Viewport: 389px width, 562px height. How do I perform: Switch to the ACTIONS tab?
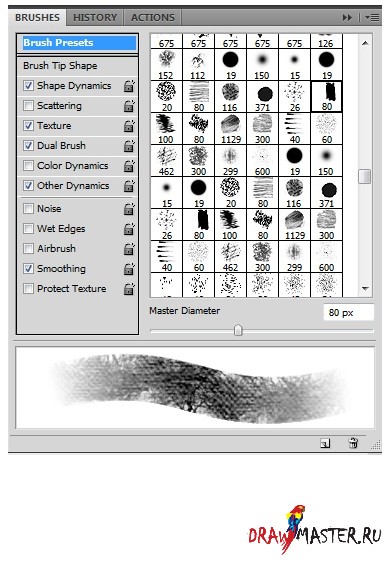pos(153,17)
